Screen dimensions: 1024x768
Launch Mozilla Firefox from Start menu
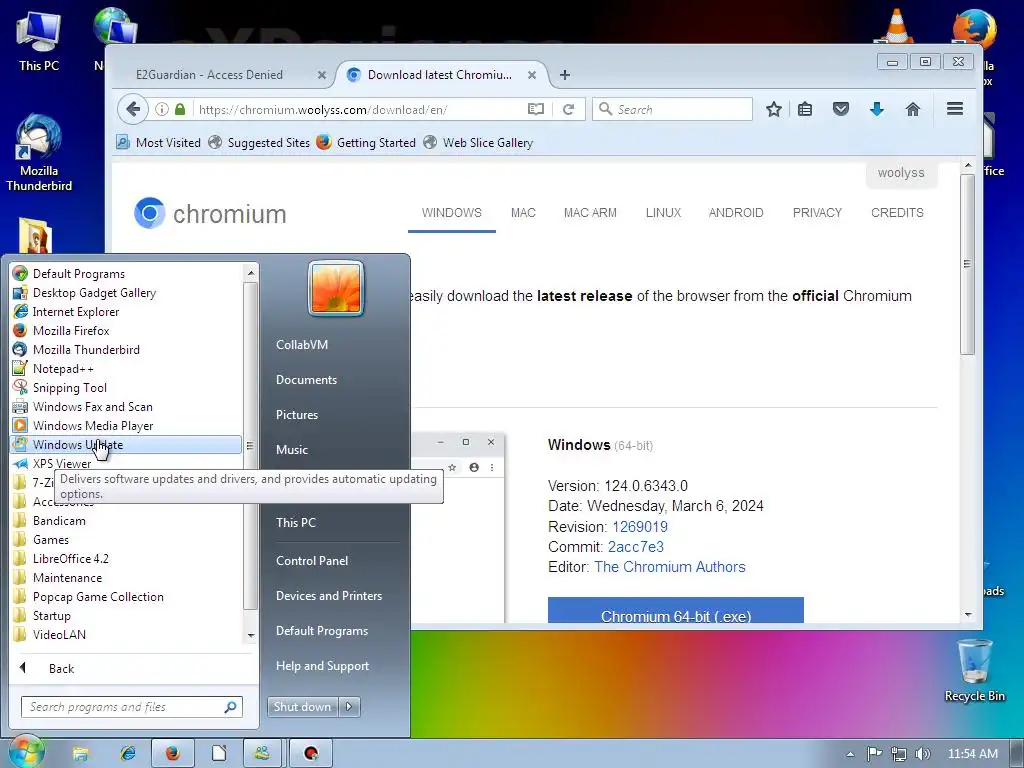tap(126, 330)
